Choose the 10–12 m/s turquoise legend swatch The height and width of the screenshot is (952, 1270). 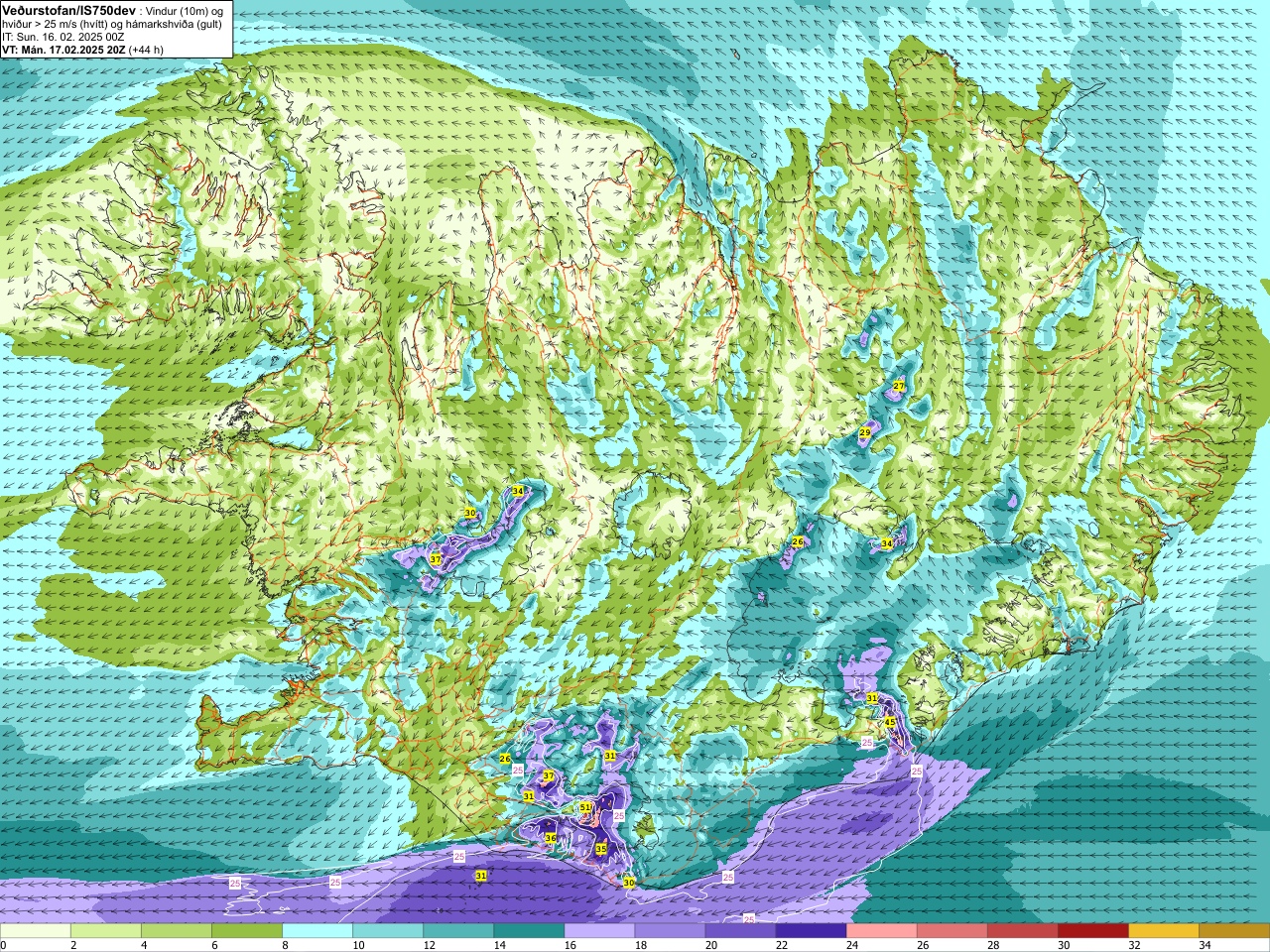point(388,930)
